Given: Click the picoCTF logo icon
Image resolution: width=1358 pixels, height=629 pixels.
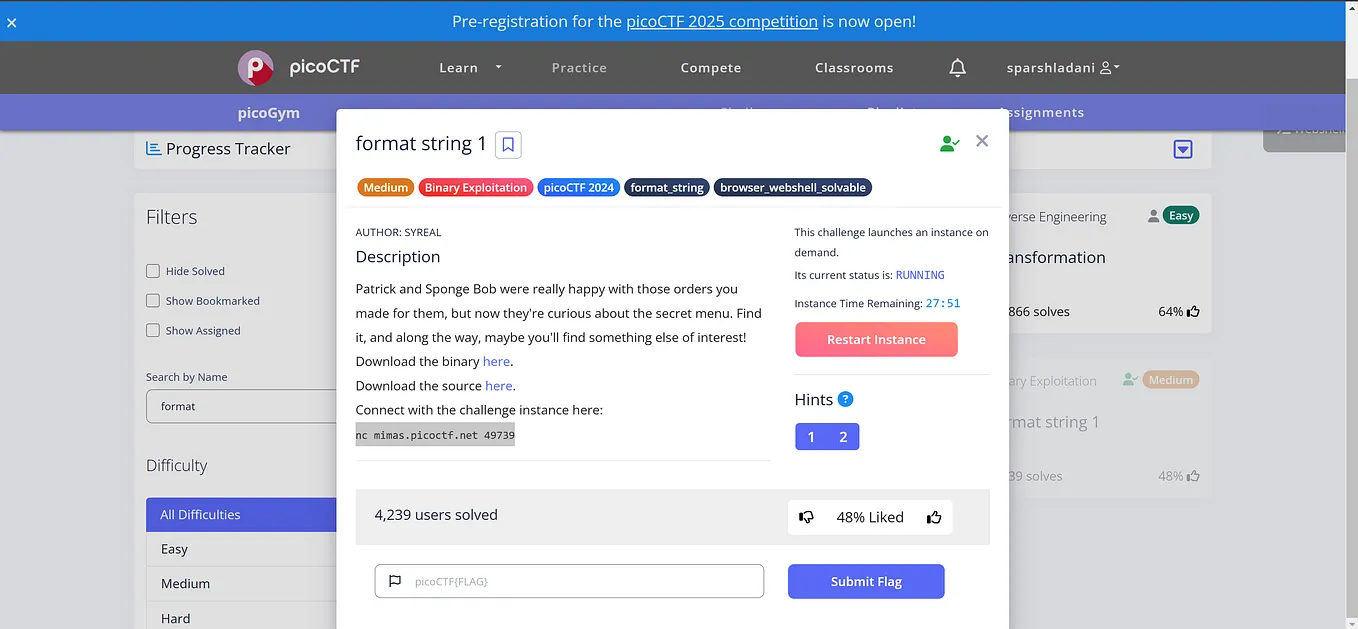Looking at the screenshot, I should (255, 67).
